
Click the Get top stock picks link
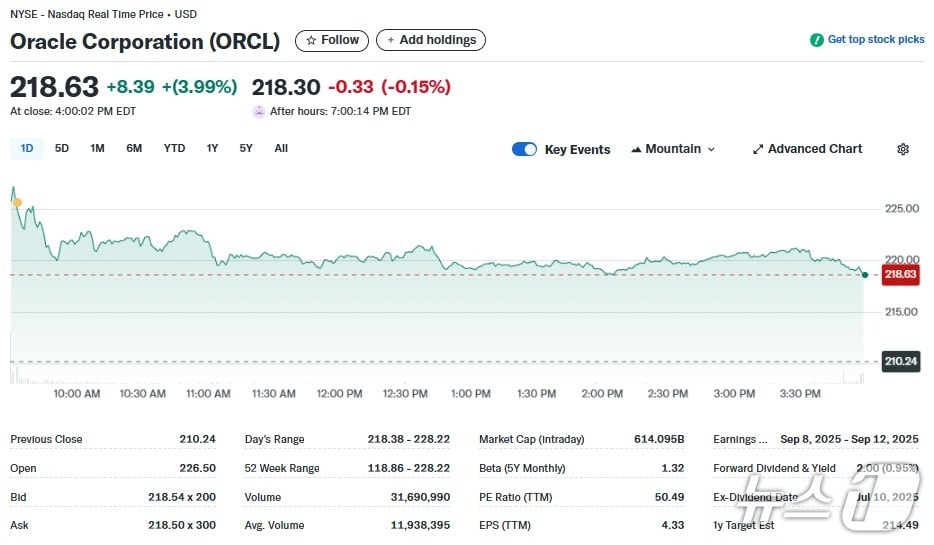[876, 40]
